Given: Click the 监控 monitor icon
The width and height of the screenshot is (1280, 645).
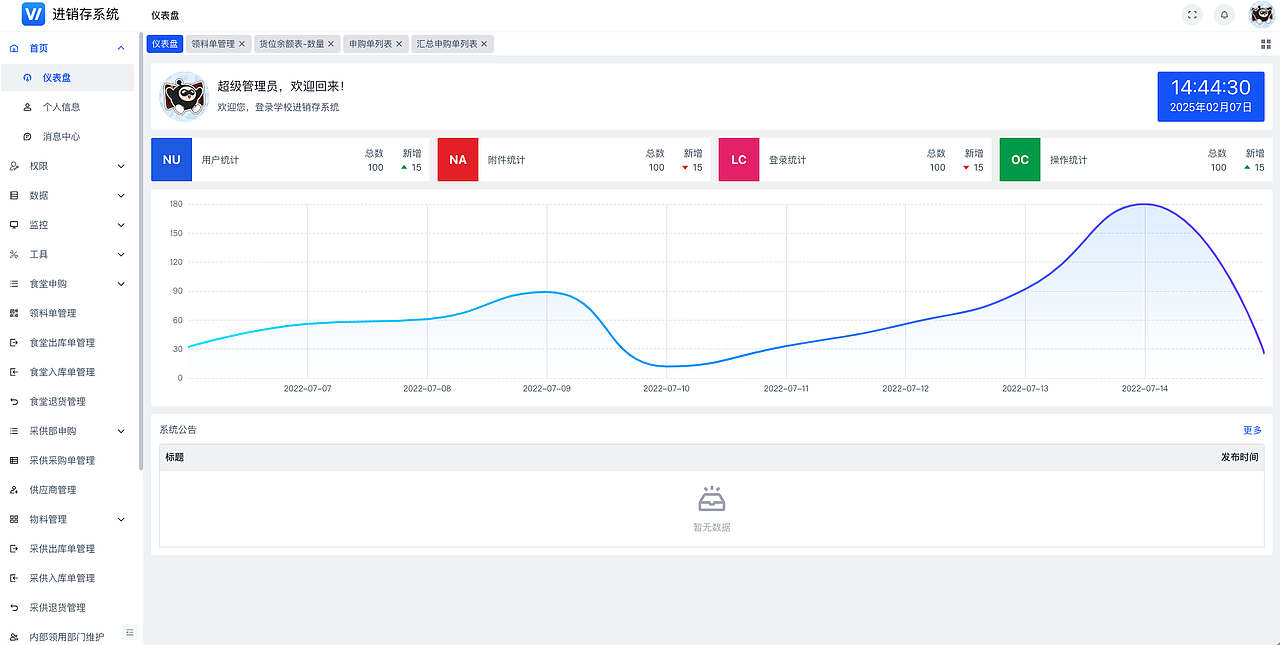Looking at the screenshot, I should point(14,225).
